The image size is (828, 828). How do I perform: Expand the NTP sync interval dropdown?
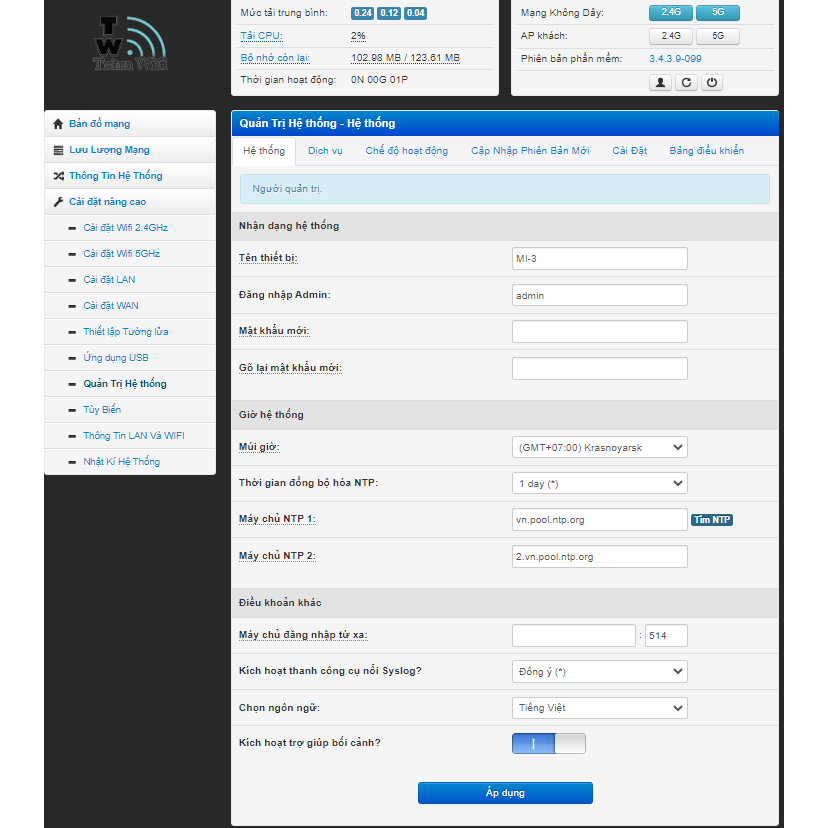pyautogui.click(x=599, y=483)
